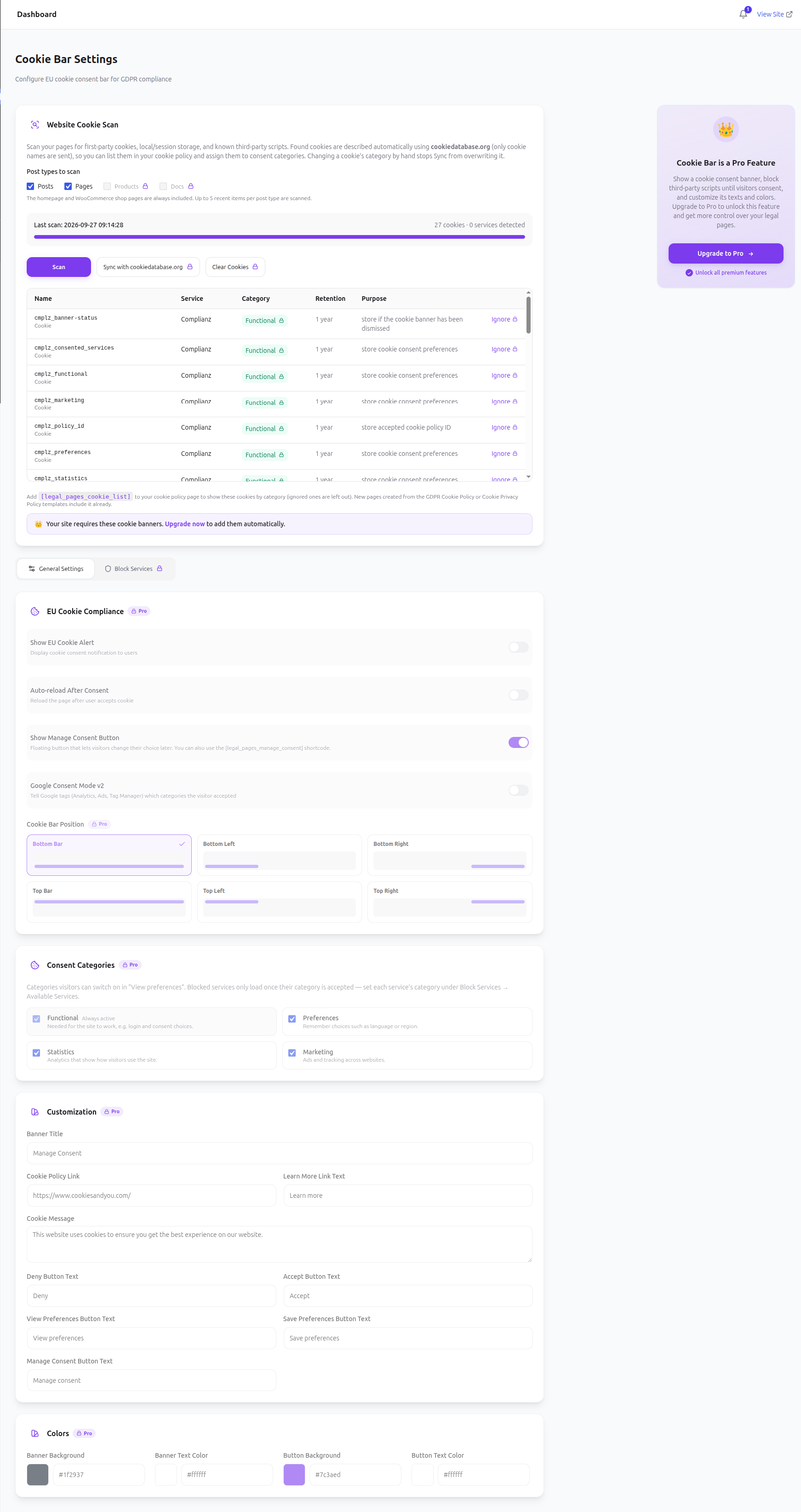Select the Top Left bar position
The width and height of the screenshot is (801, 1512).
pos(279,902)
